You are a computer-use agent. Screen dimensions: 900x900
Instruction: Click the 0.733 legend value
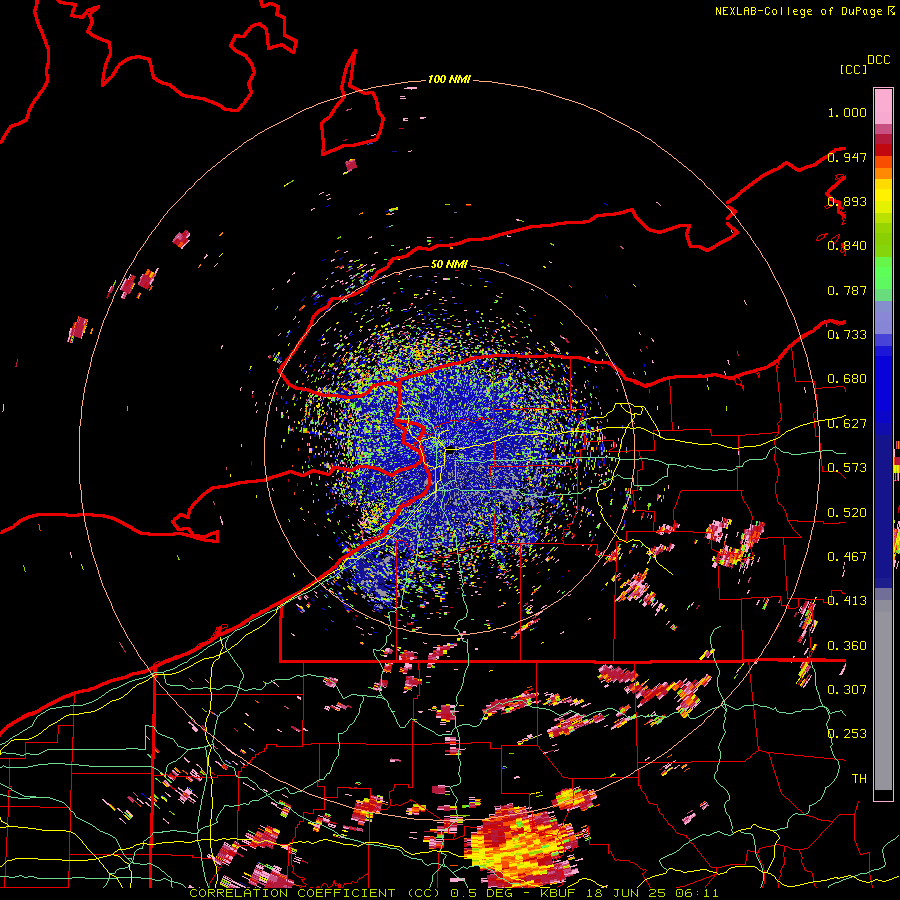click(847, 335)
